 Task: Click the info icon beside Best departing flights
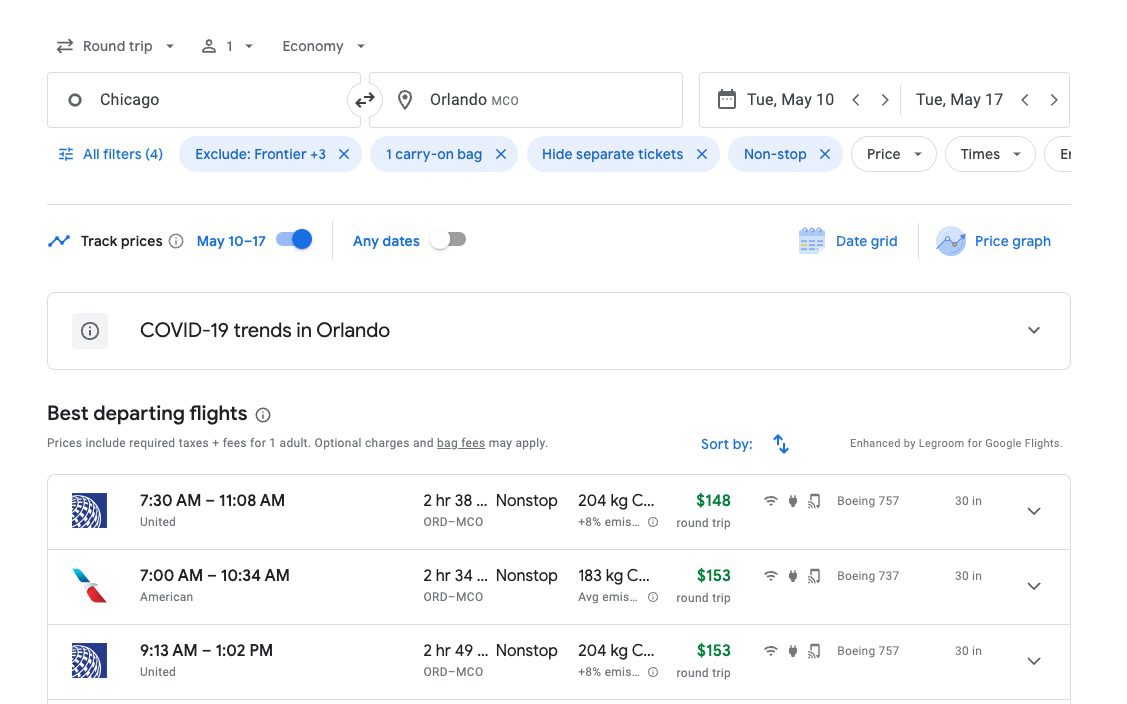pyautogui.click(x=263, y=415)
